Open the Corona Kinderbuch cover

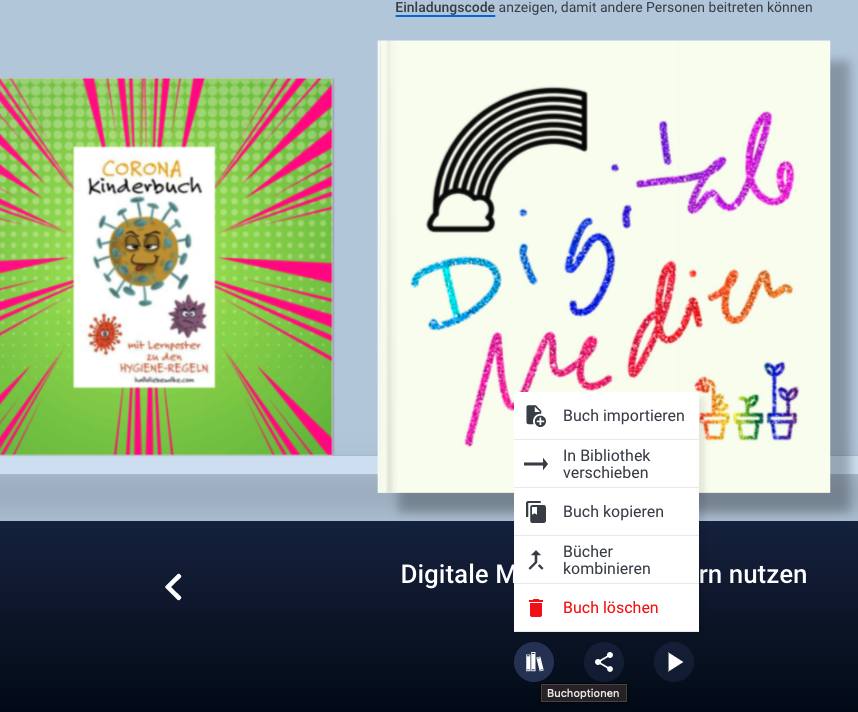pos(166,267)
